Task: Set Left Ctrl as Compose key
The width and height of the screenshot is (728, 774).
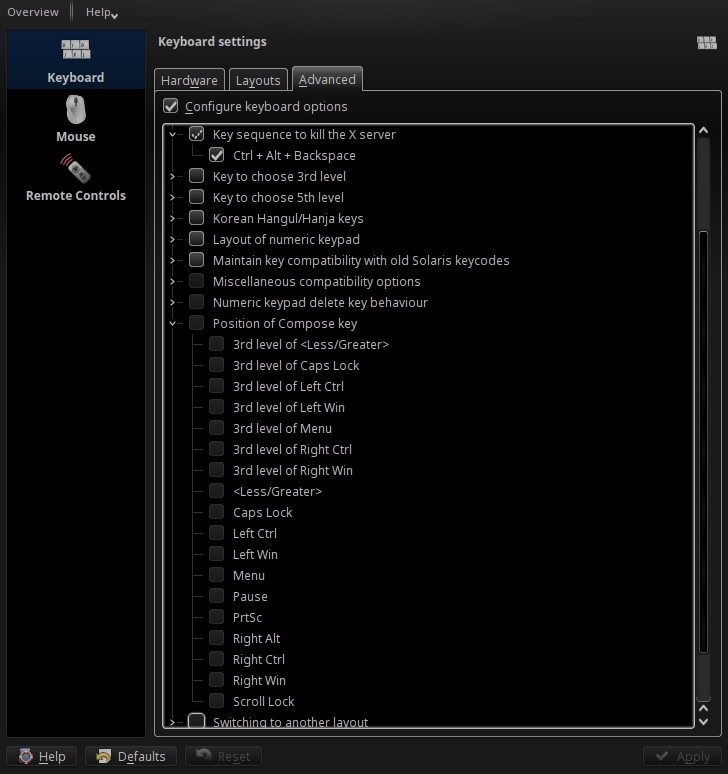Action: click(x=217, y=533)
